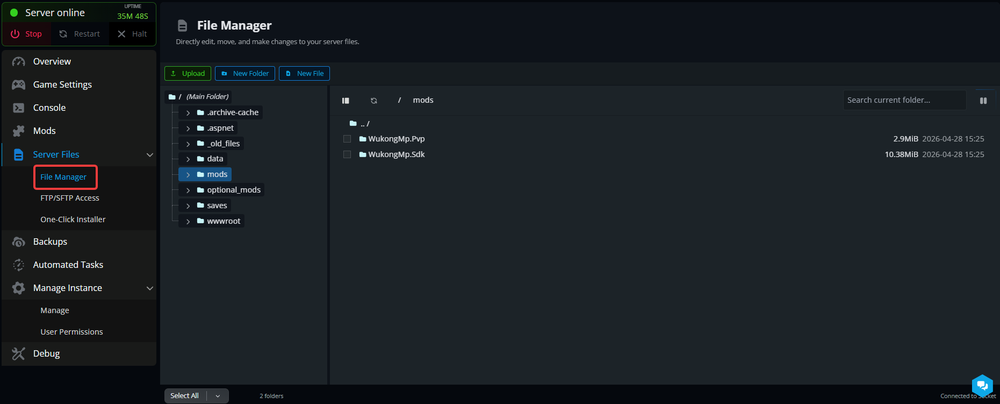Viewport: 1000px width, 404px height.
Task: Click the split-pane toggle icon beside refresh
Action: 346,100
